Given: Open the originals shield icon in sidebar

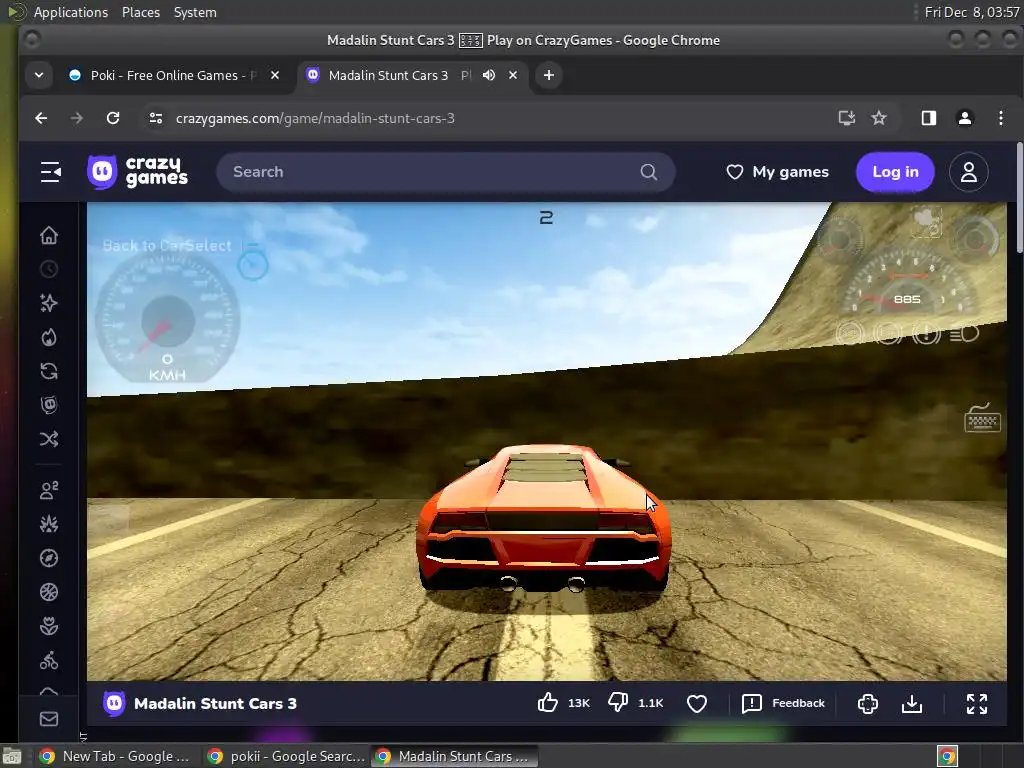Looking at the screenshot, I should 49,405.
